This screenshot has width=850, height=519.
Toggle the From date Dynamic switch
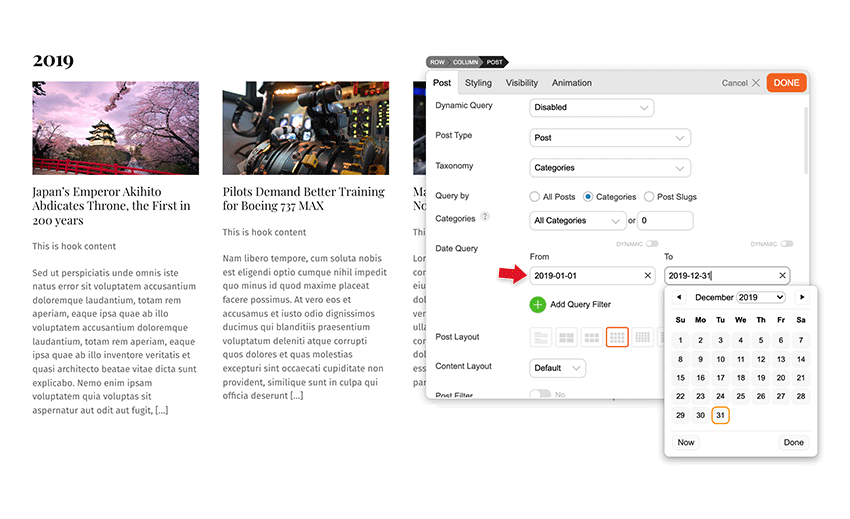[x=652, y=244]
